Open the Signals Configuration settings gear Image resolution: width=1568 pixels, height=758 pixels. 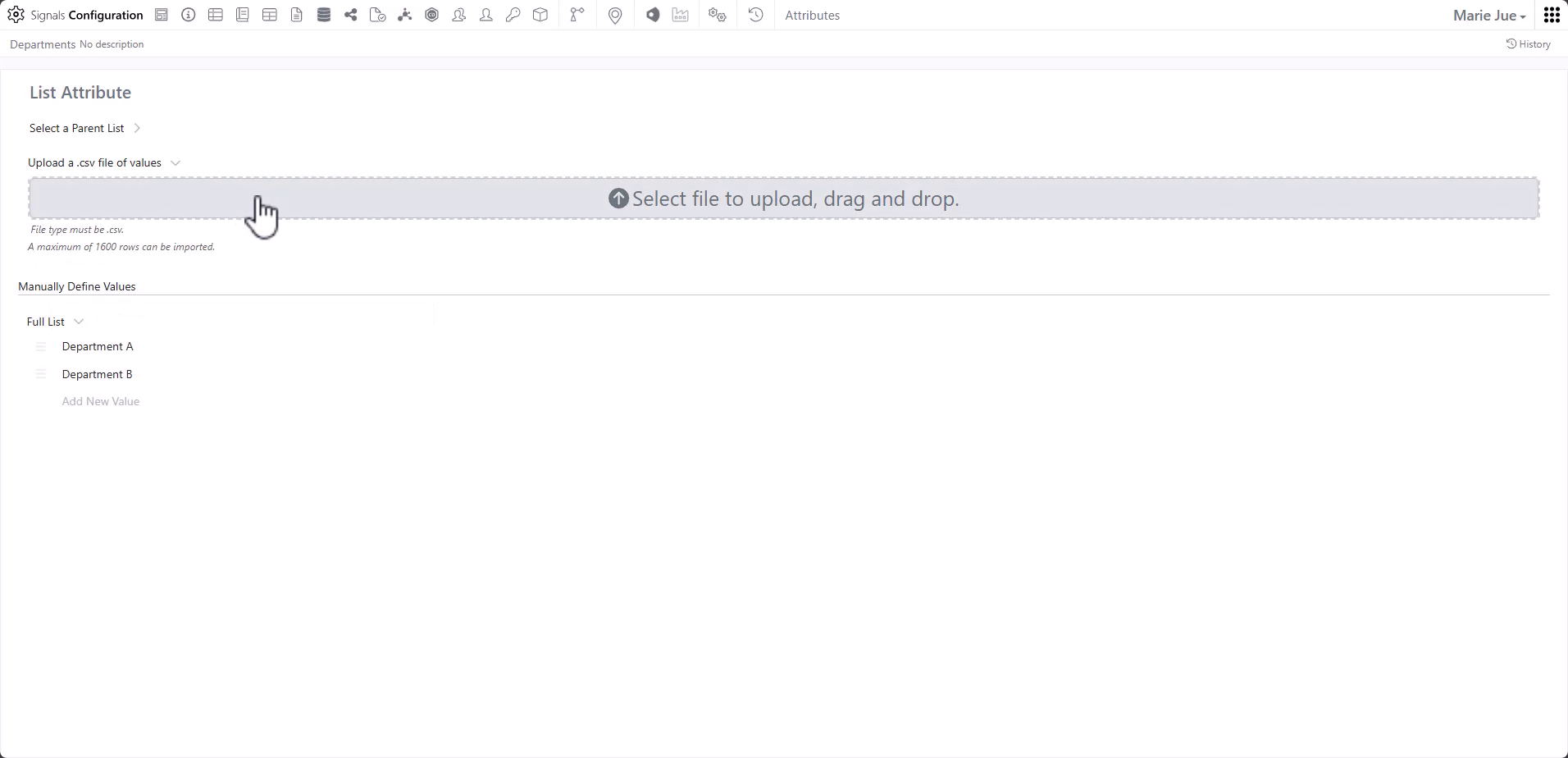[16, 14]
